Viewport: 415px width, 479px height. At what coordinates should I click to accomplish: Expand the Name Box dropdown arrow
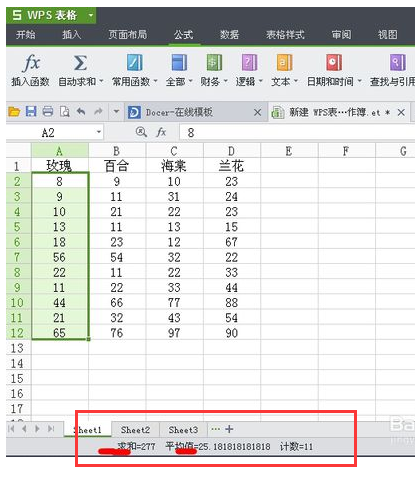(99, 132)
